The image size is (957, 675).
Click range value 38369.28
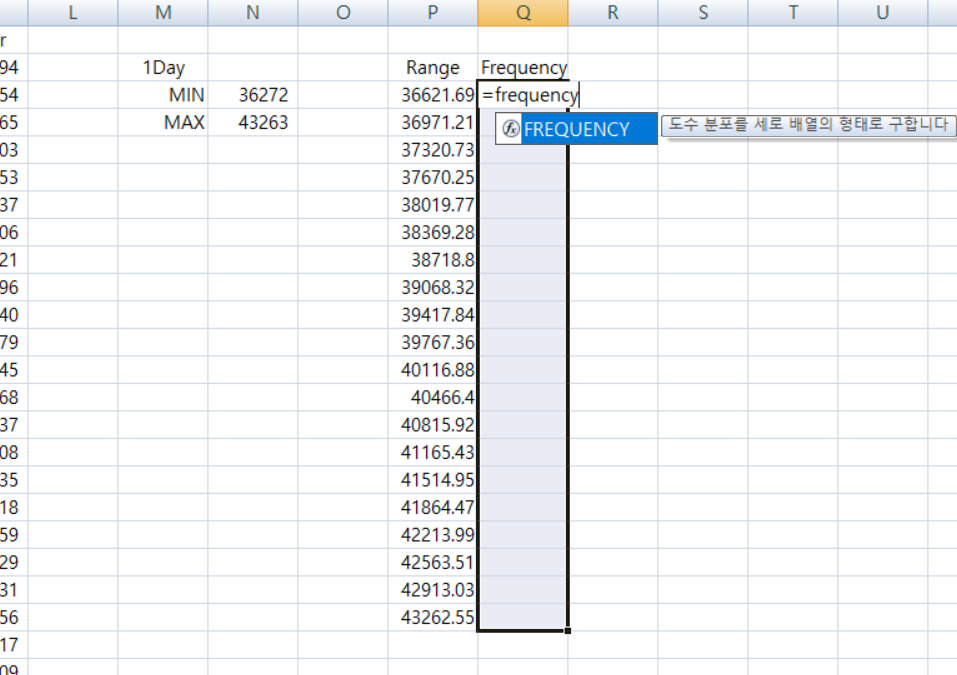(x=433, y=233)
